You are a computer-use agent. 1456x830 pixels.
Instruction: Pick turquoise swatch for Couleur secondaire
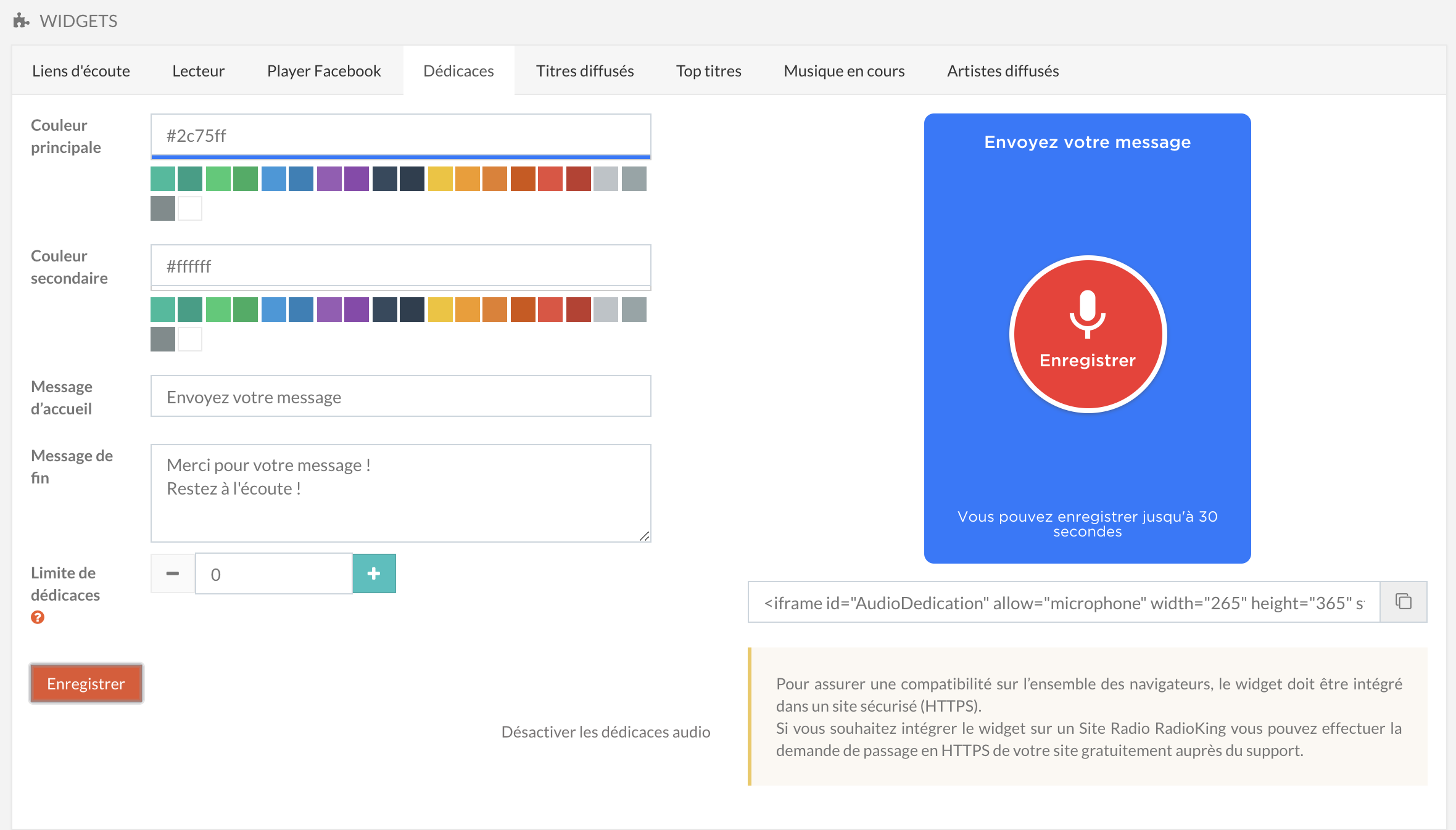tap(163, 310)
